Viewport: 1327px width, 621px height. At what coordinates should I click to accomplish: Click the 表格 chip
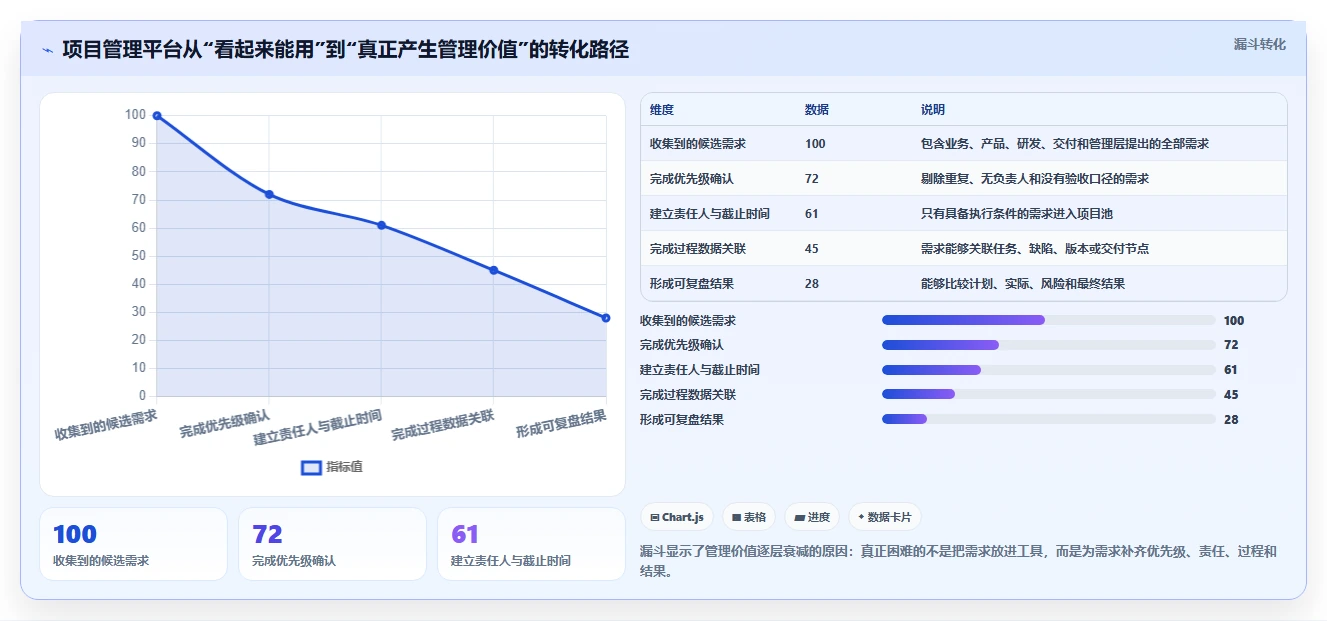(749, 517)
